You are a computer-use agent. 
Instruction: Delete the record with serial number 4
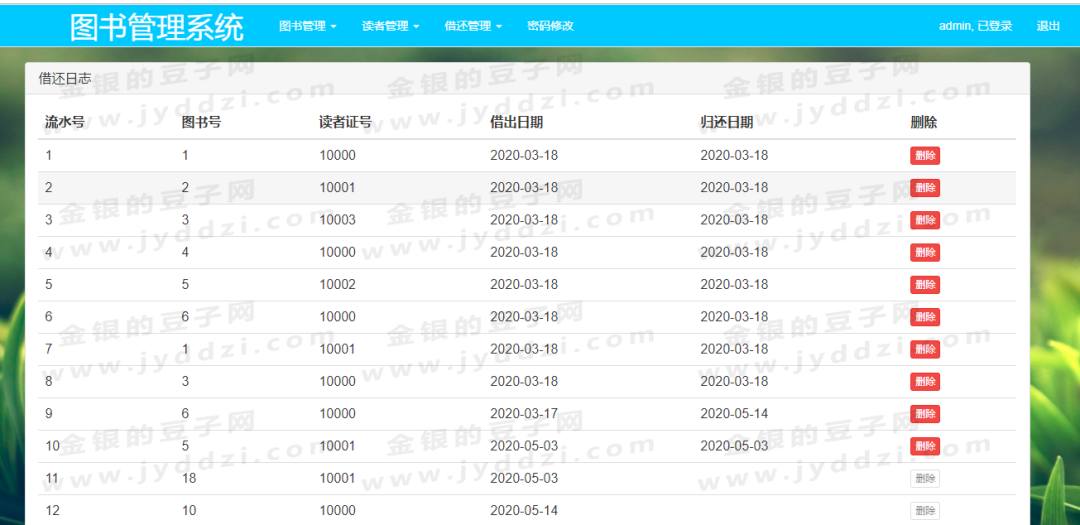point(925,253)
